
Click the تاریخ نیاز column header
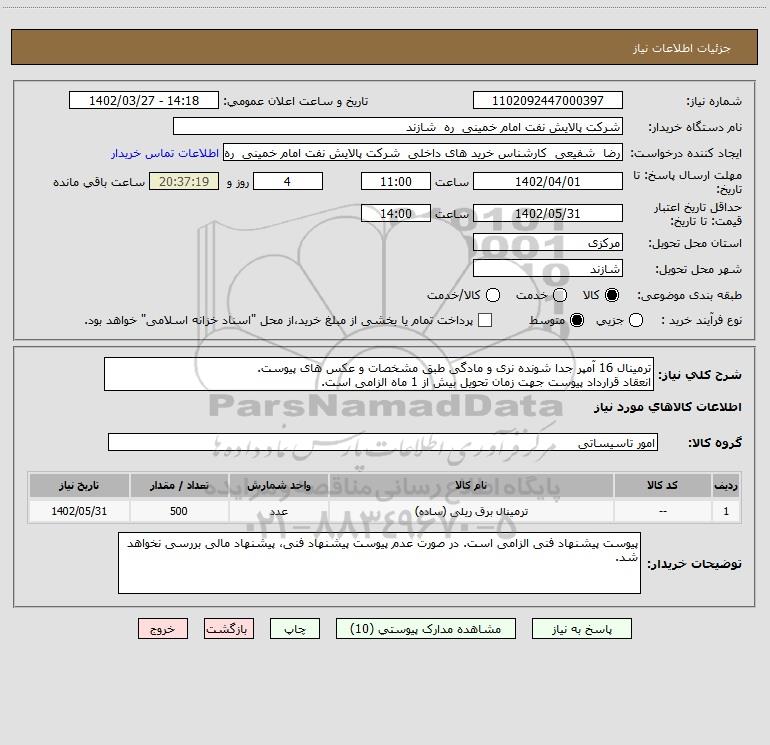(79, 485)
